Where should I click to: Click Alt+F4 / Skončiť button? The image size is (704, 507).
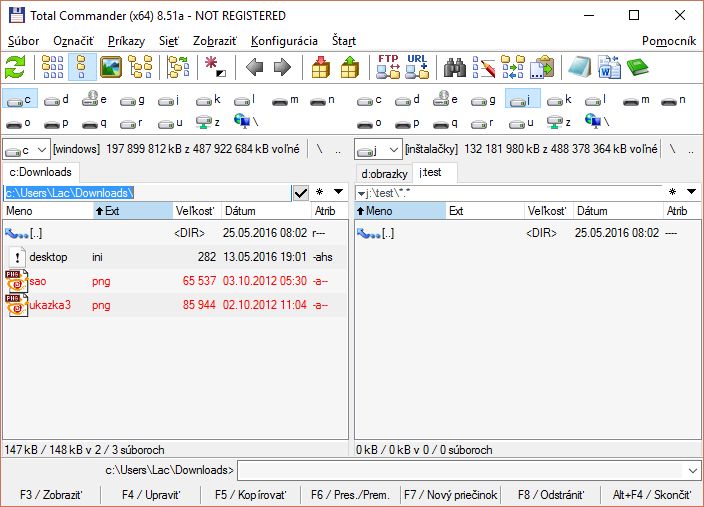click(651, 495)
